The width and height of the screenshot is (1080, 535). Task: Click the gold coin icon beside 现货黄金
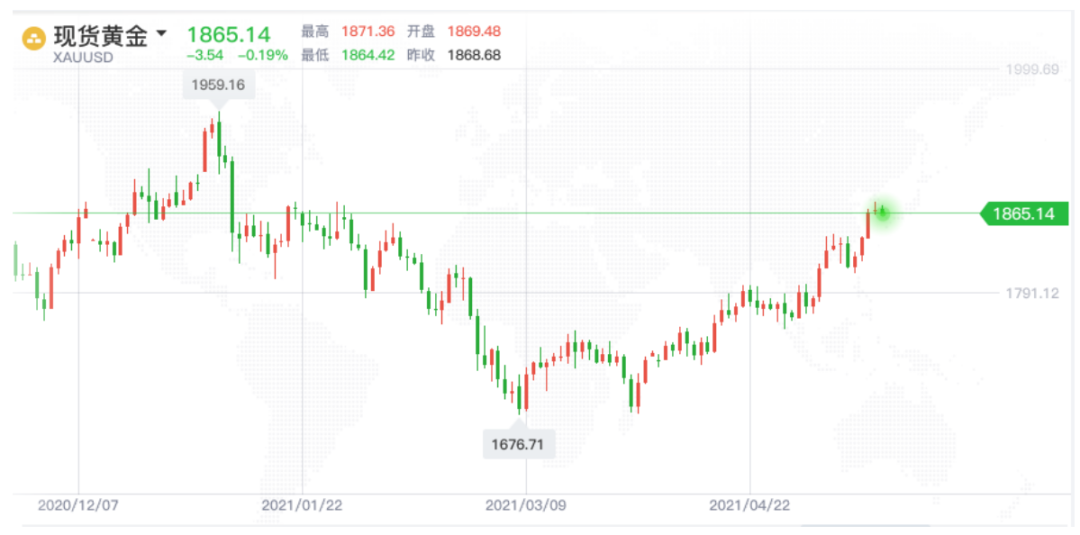[35, 39]
